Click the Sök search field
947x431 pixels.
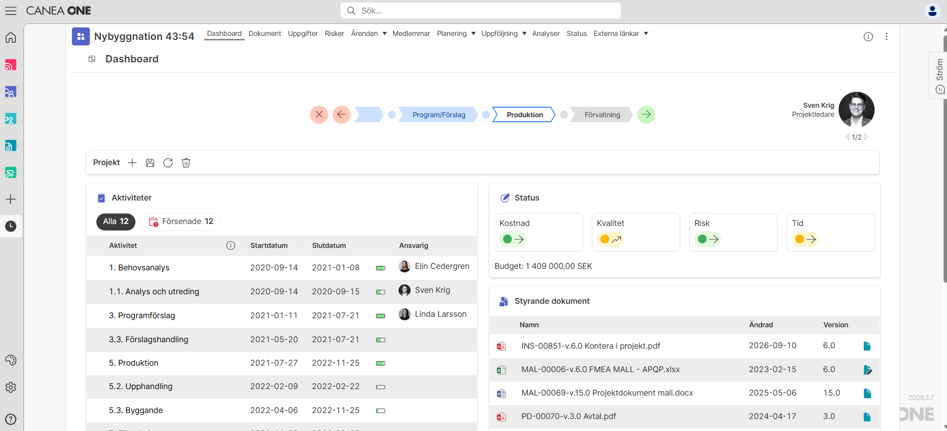click(481, 10)
